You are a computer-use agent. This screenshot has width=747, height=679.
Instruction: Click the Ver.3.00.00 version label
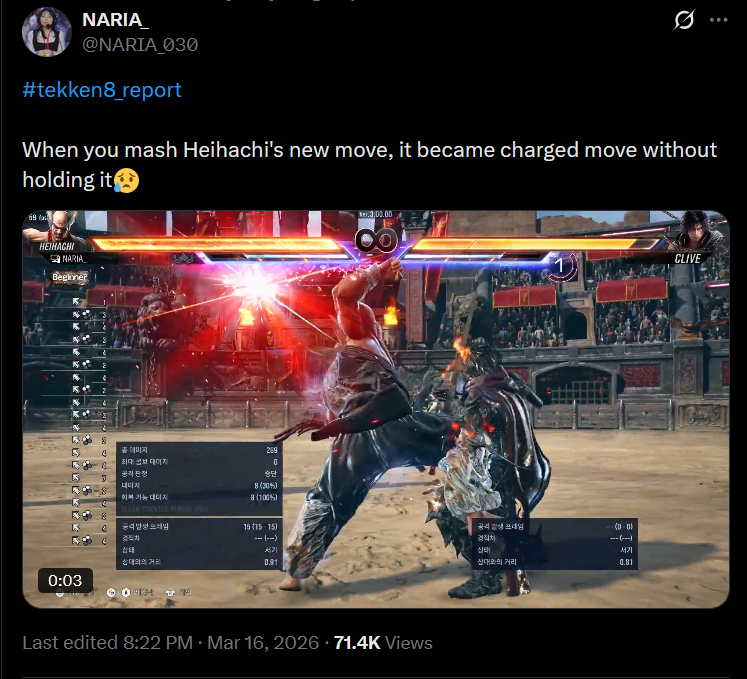[x=376, y=214]
